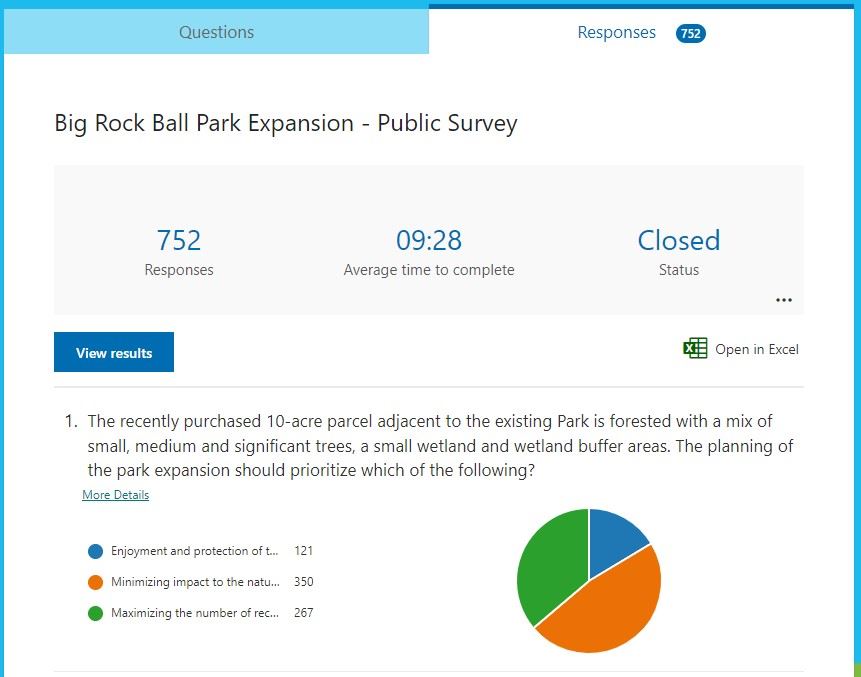Switch to the Questions tab
This screenshot has height=677, width=861.
[x=216, y=32]
